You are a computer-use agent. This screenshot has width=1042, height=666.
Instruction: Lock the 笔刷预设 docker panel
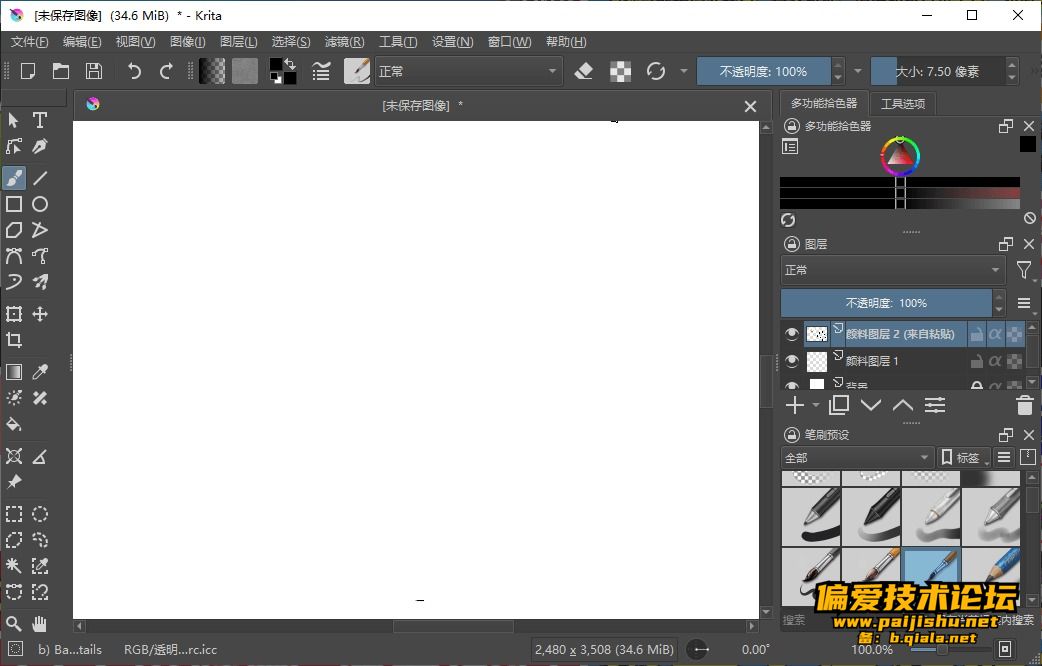[791, 435]
